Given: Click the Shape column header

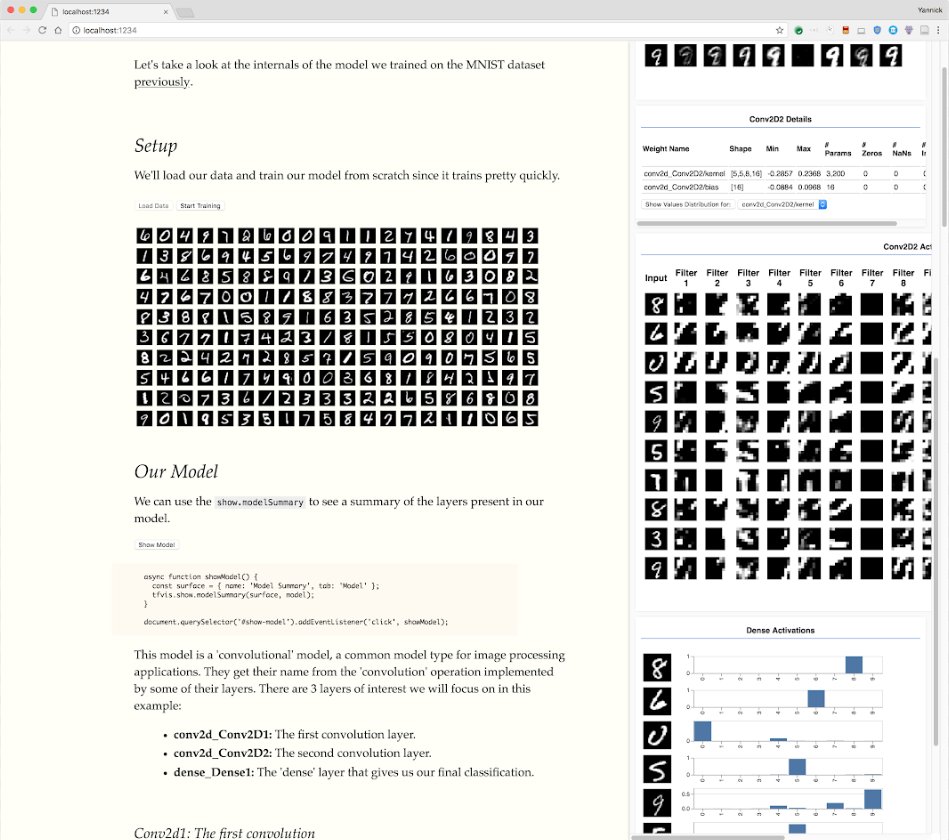Looking at the screenshot, I should pos(740,148).
